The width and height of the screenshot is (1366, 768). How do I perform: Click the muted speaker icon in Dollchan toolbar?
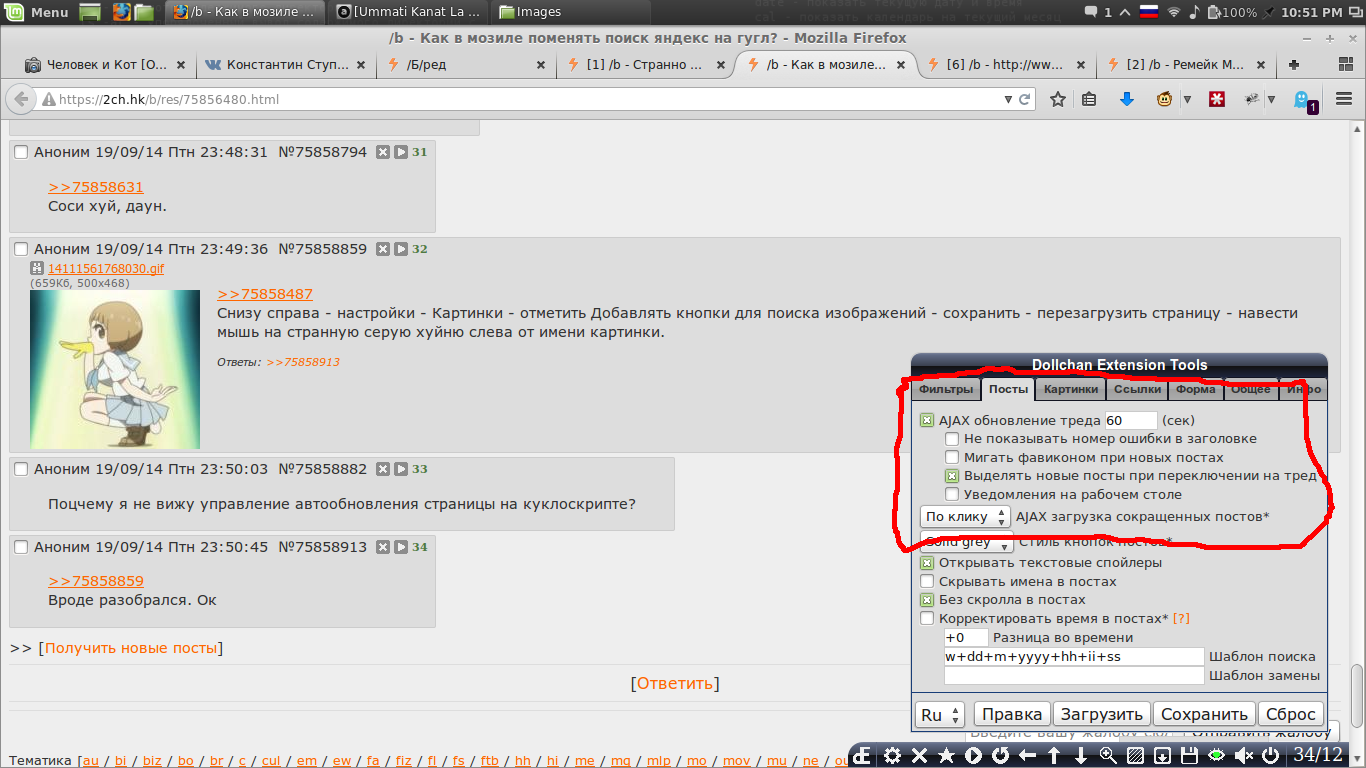coord(1243,755)
